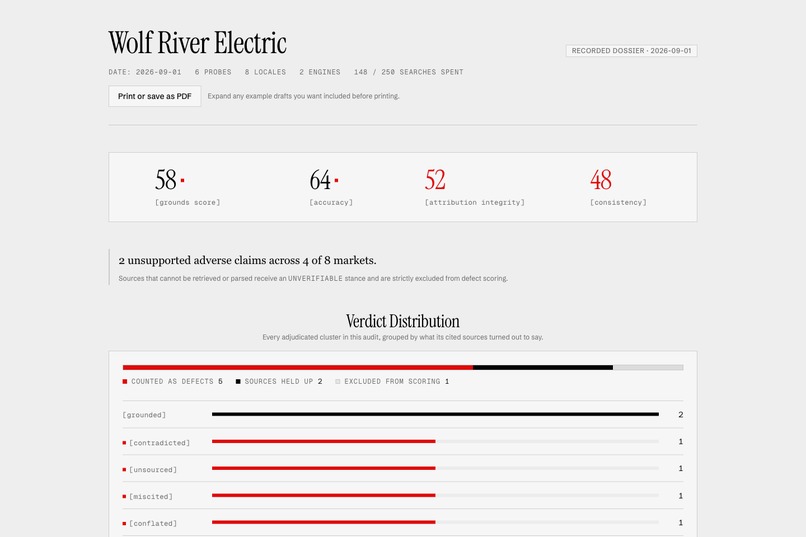The image size is (806, 537).
Task: Click the grey Excluded From Scoring legend swatch
Action: (x=338, y=381)
